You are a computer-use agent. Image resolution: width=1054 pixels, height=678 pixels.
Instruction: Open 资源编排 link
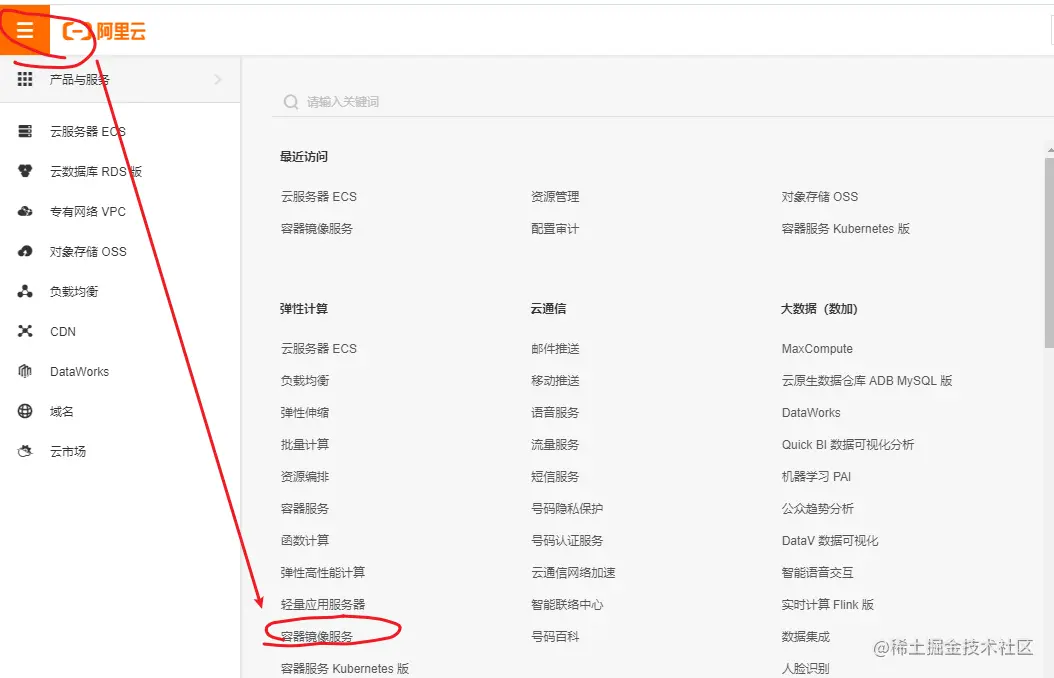click(305, 476)
